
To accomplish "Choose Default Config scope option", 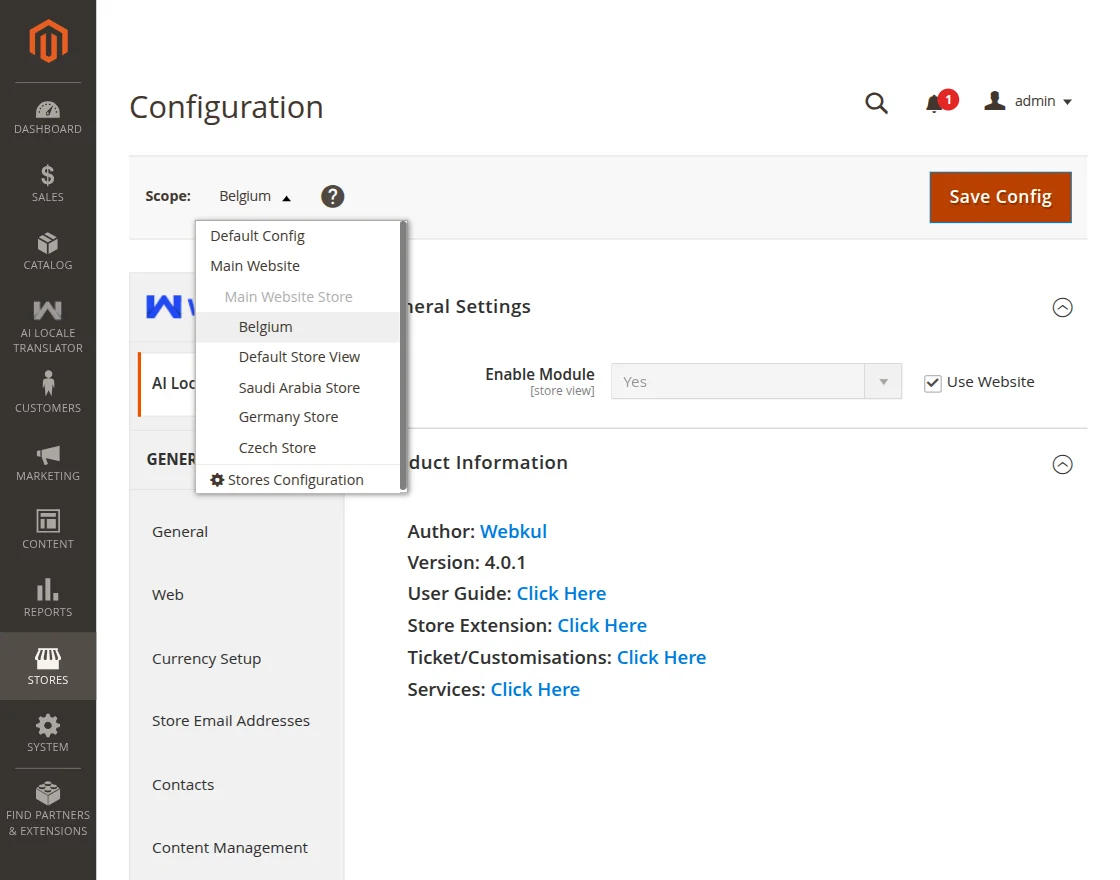I will click(258, 237).
